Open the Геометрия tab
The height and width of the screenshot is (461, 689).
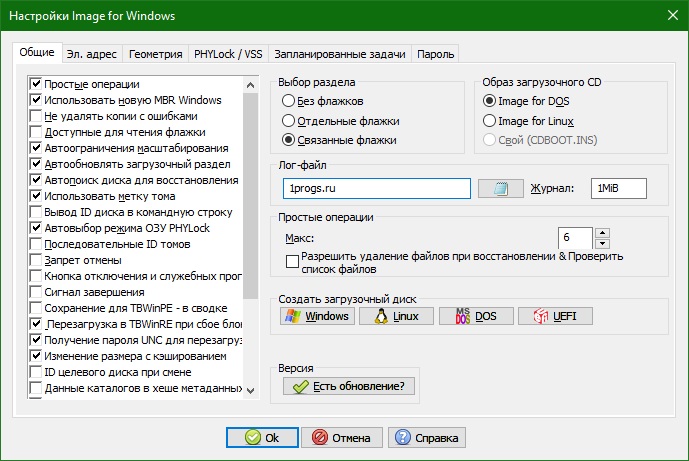pos(156,54)
